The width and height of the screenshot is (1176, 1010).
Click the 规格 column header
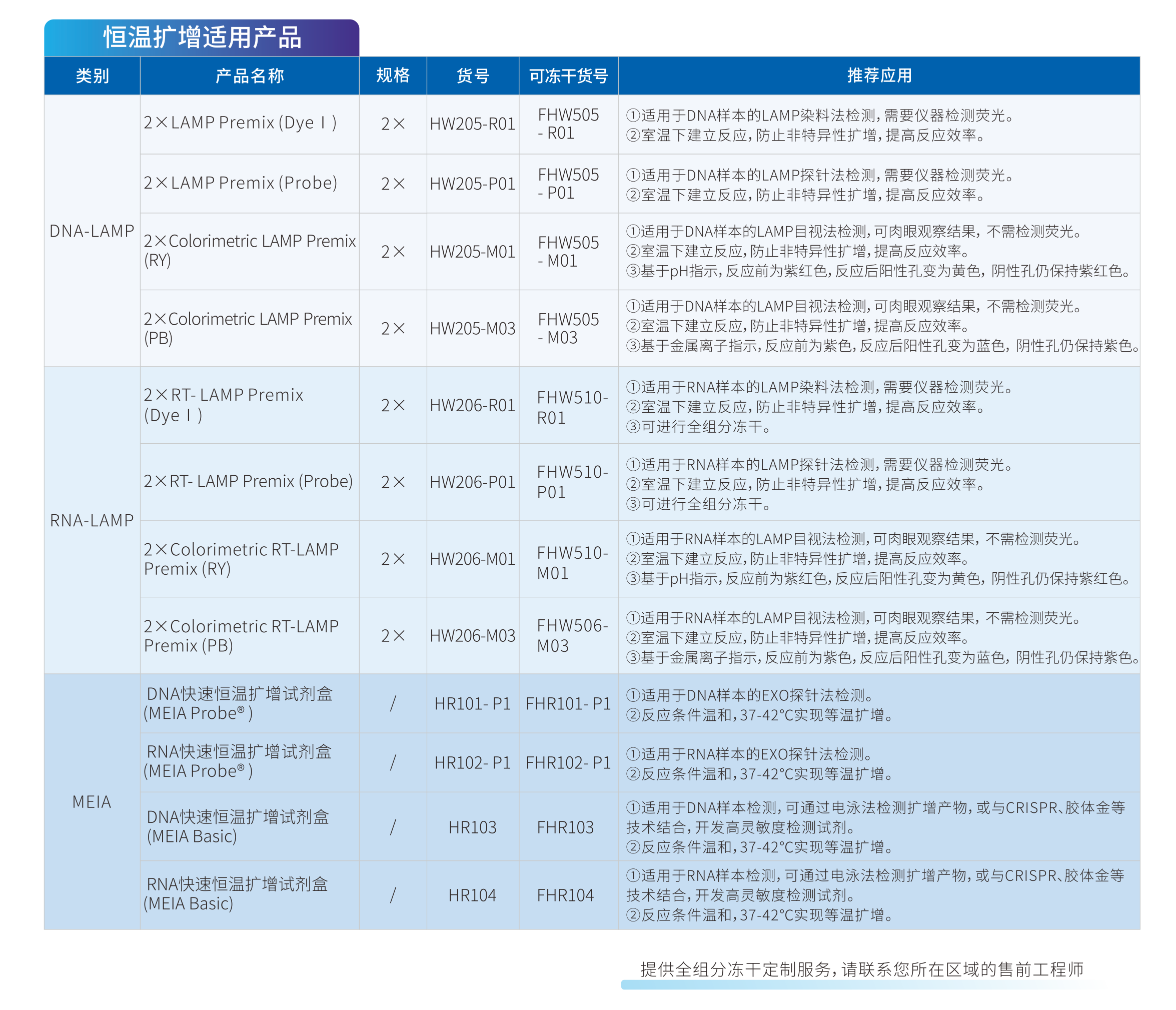[393, 76]
